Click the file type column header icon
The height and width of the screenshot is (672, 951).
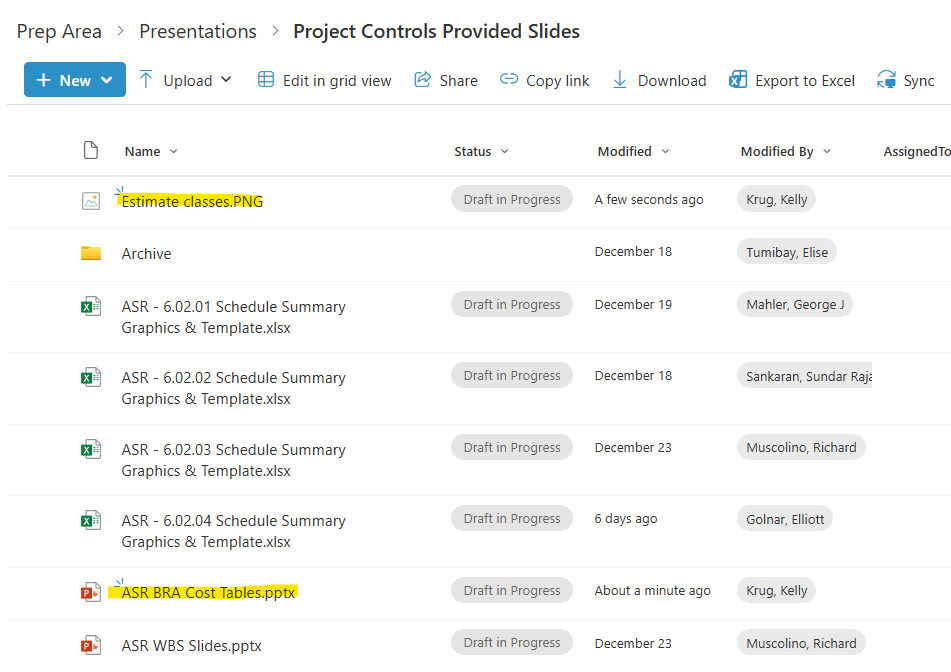(91, 151)
